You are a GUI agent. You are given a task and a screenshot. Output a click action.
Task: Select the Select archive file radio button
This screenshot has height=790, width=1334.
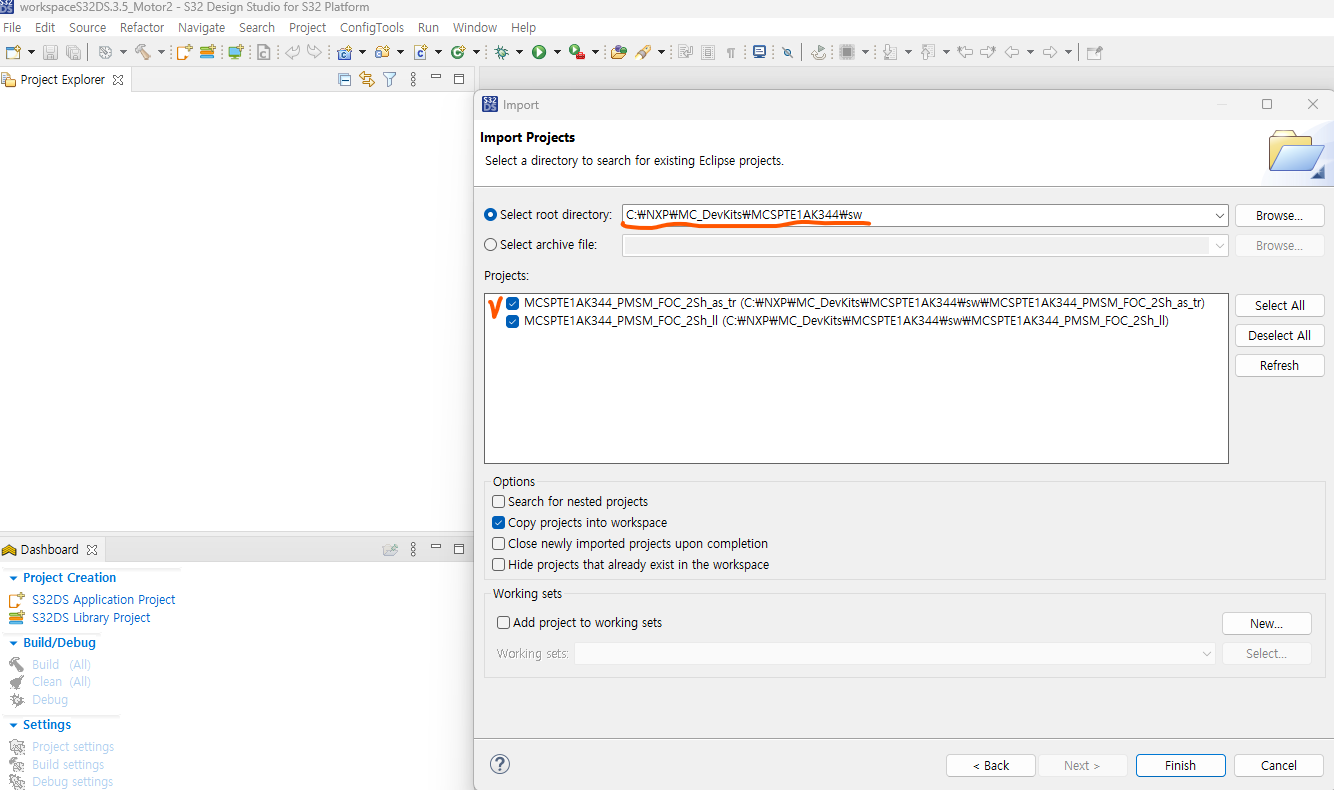[x=490, y=244]
